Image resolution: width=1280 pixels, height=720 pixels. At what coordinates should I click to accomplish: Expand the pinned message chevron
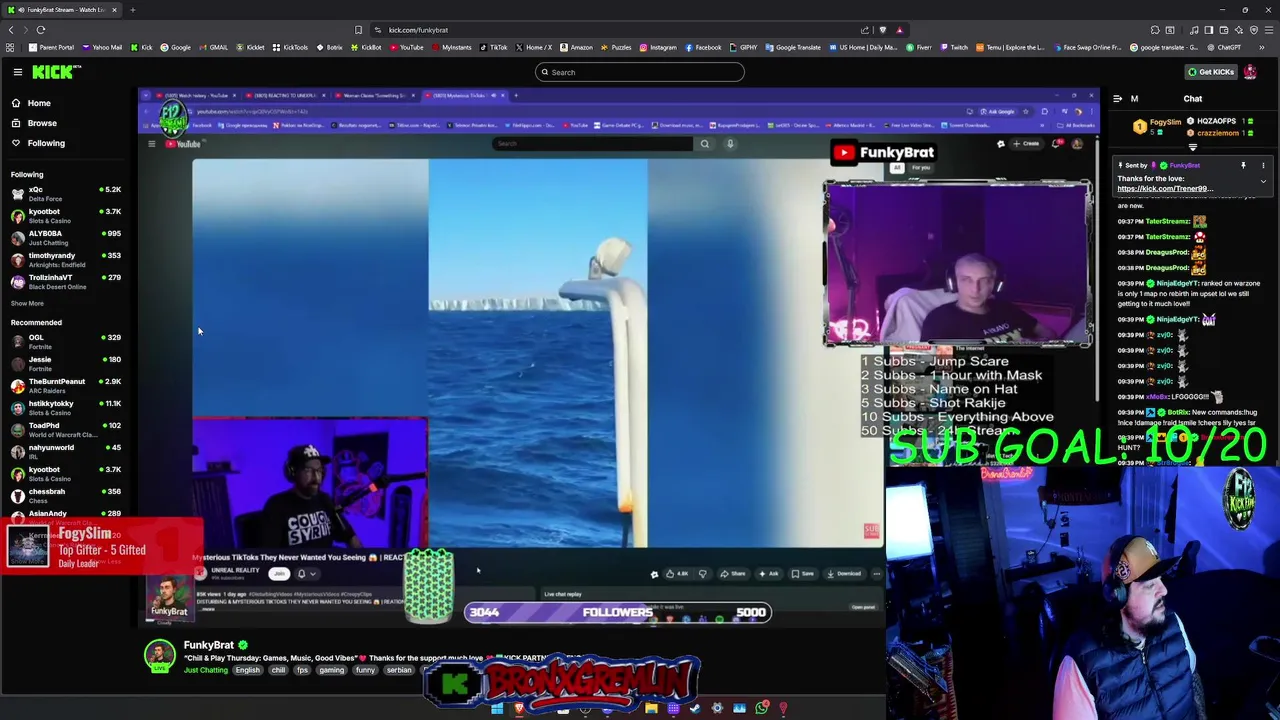(x=1263, y=182)
